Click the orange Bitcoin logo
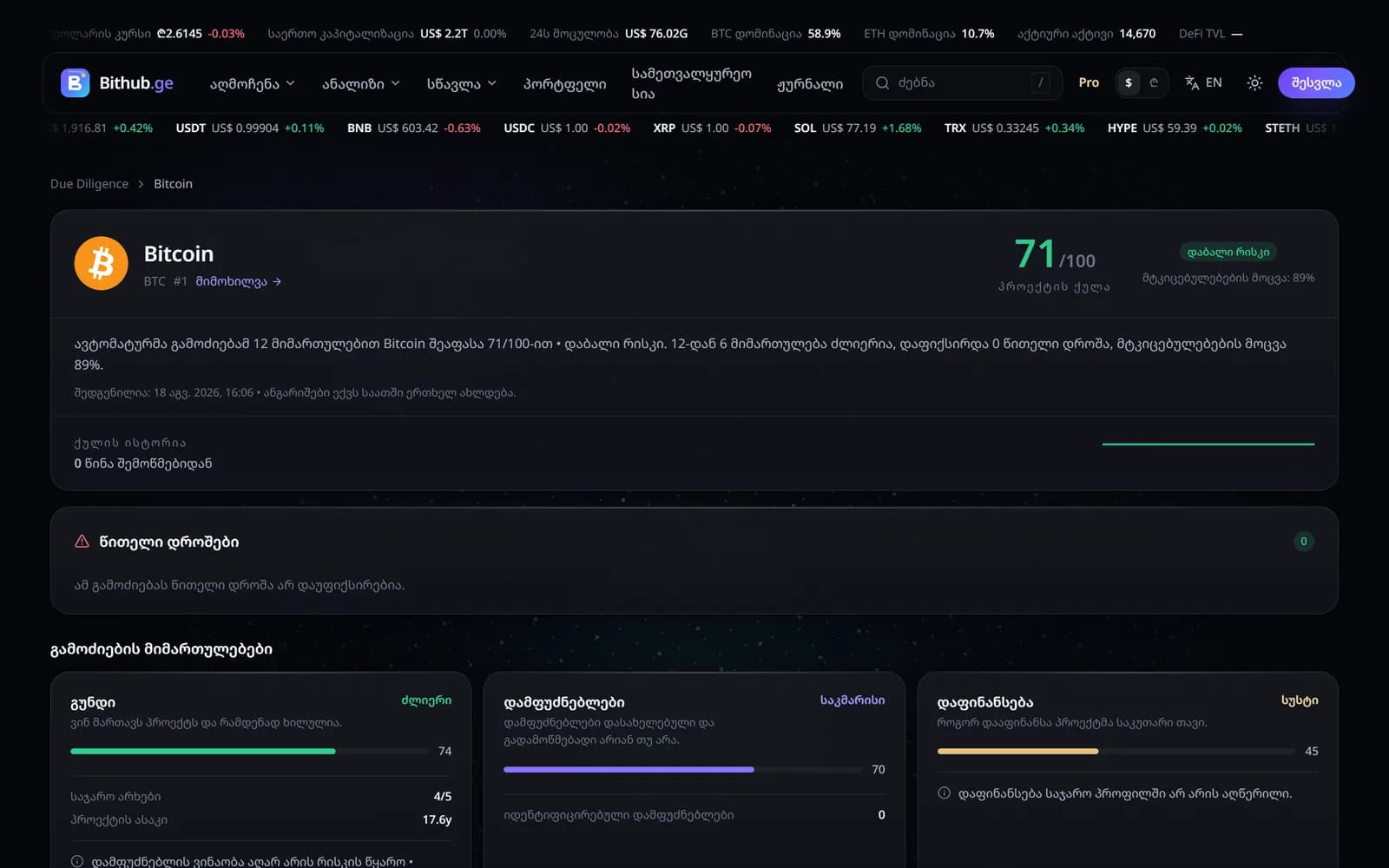This screenshot has height=868, width=1389. click(x=101, y=263)
